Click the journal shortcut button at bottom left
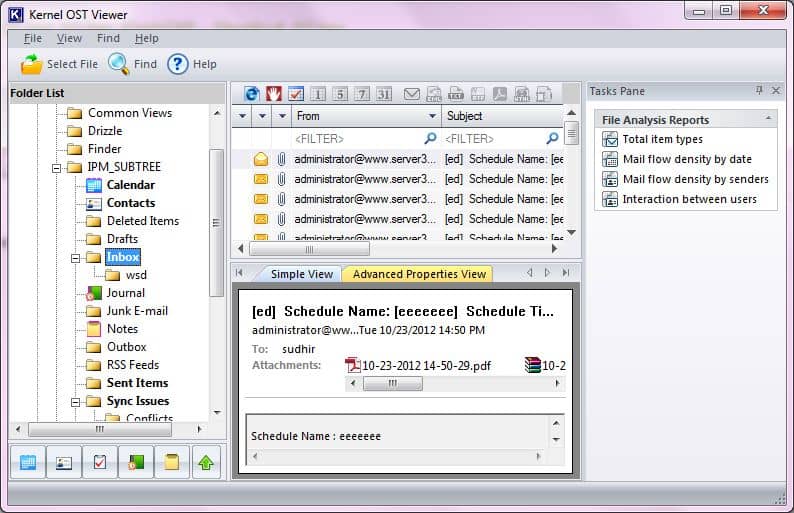The image size is (794, 513). pos(136,462)
